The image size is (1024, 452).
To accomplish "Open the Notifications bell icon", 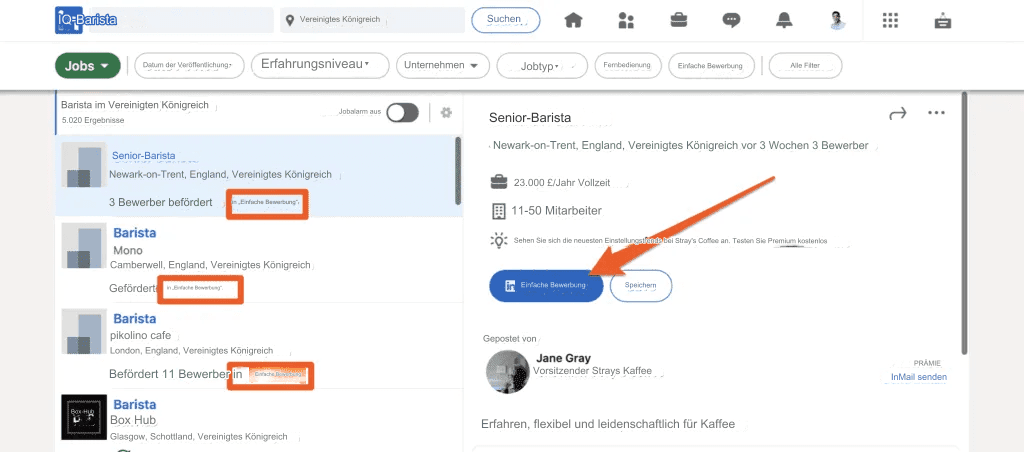I will pos(784,20).
